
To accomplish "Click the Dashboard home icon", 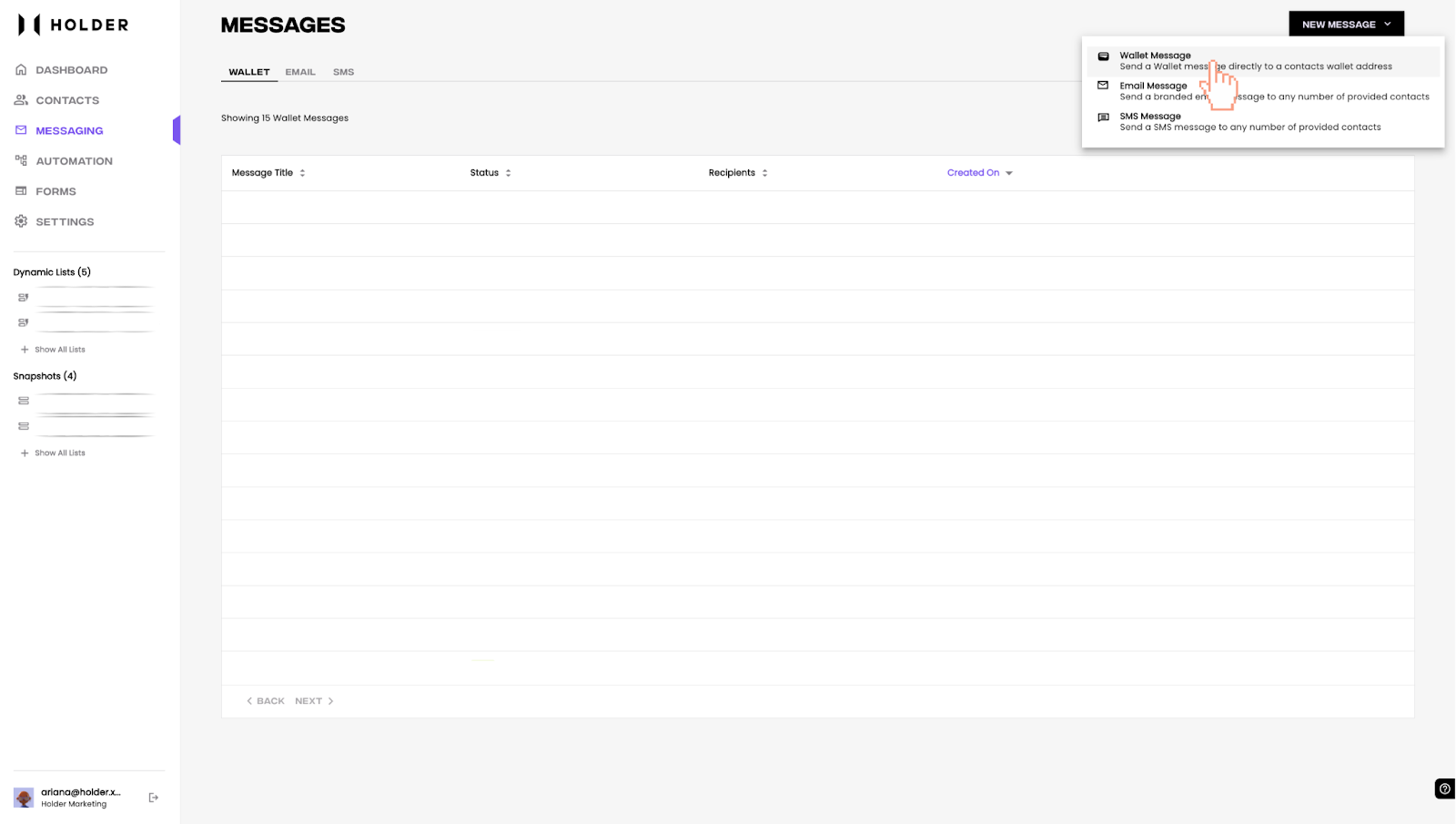I will coord(21,69).
